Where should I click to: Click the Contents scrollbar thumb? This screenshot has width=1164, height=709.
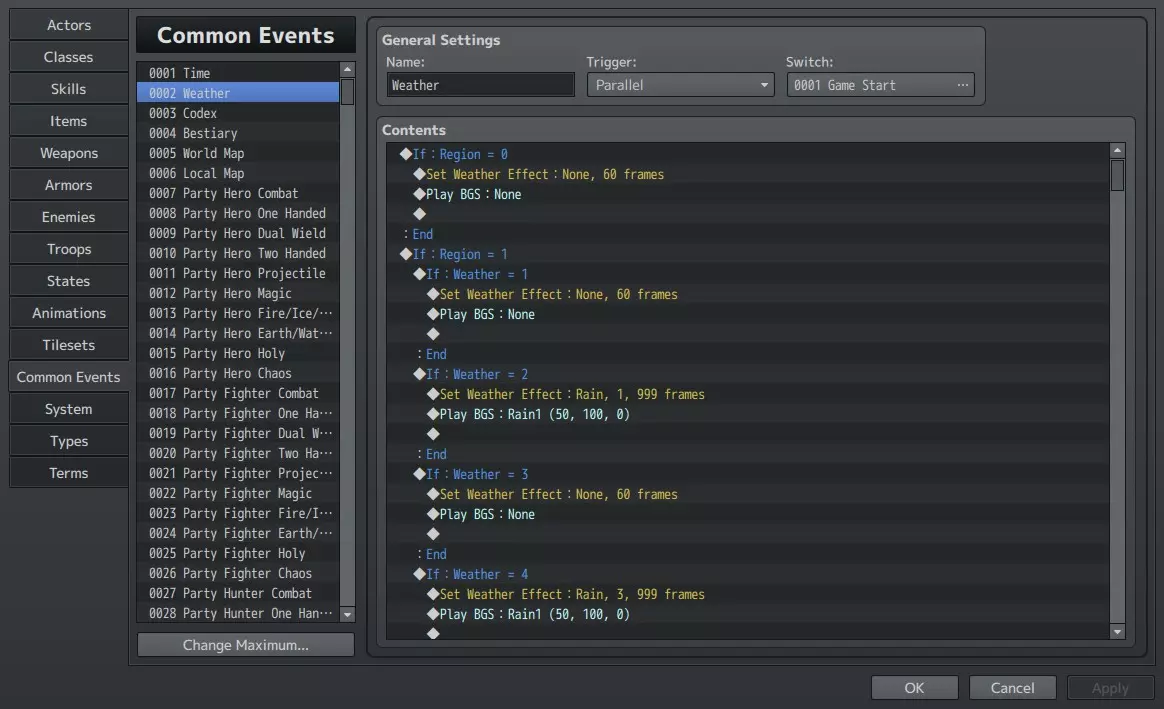click(x=1117, y=175)
